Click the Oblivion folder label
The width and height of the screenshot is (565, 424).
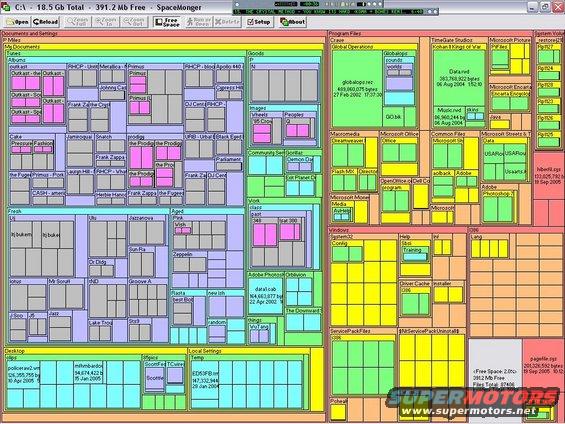click(296, 275)
